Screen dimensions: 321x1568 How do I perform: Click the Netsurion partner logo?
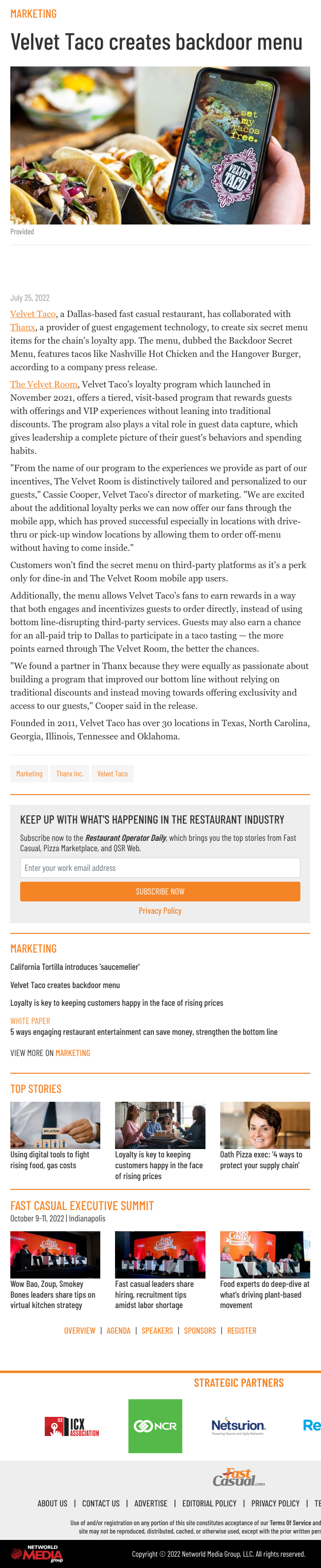pos(238,1426)
